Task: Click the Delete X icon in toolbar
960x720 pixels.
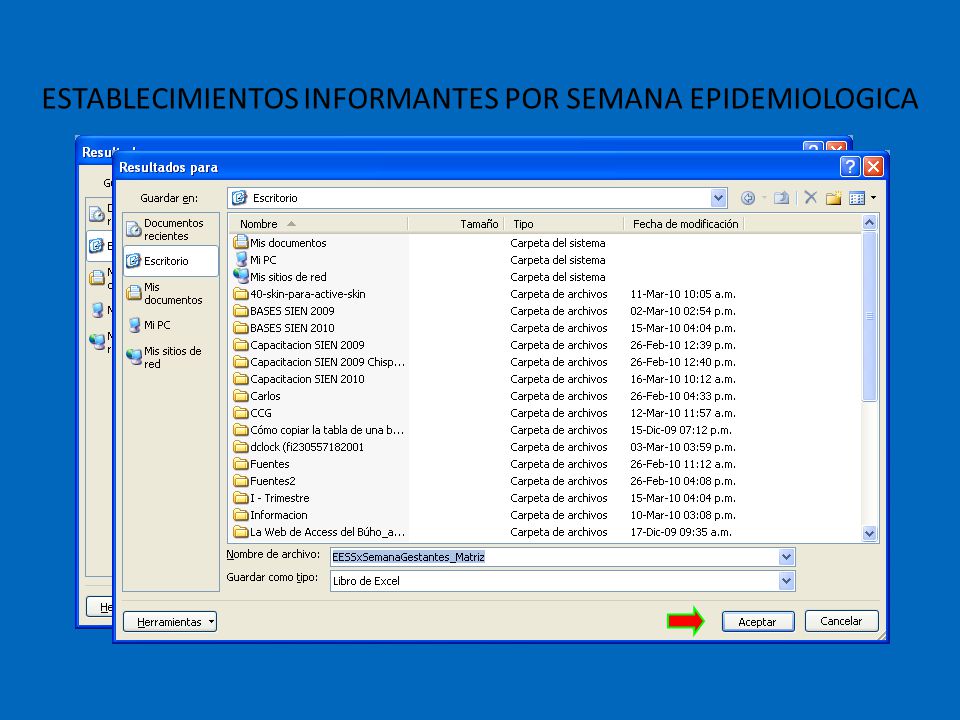Action: 811,197
